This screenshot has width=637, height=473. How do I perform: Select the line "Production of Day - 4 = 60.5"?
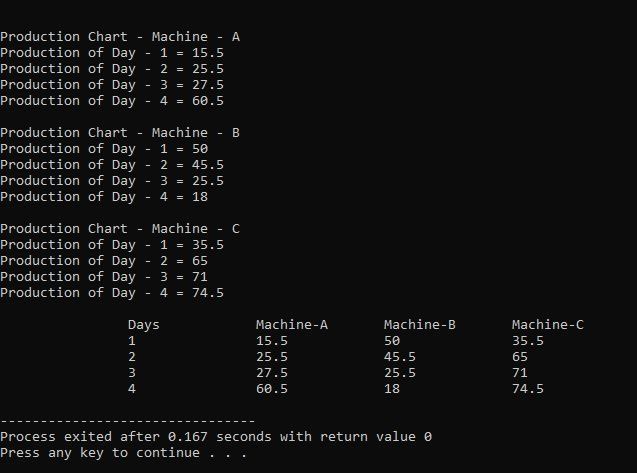coord(112,101)
